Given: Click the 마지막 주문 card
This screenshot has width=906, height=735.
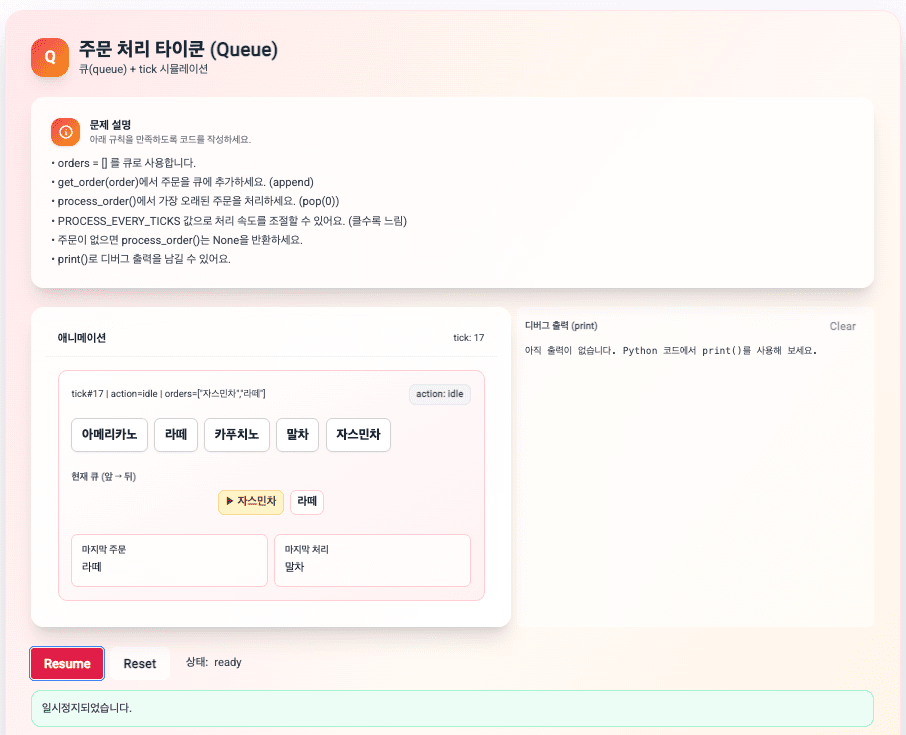Looking at the screenshot, I should [169, 560].
